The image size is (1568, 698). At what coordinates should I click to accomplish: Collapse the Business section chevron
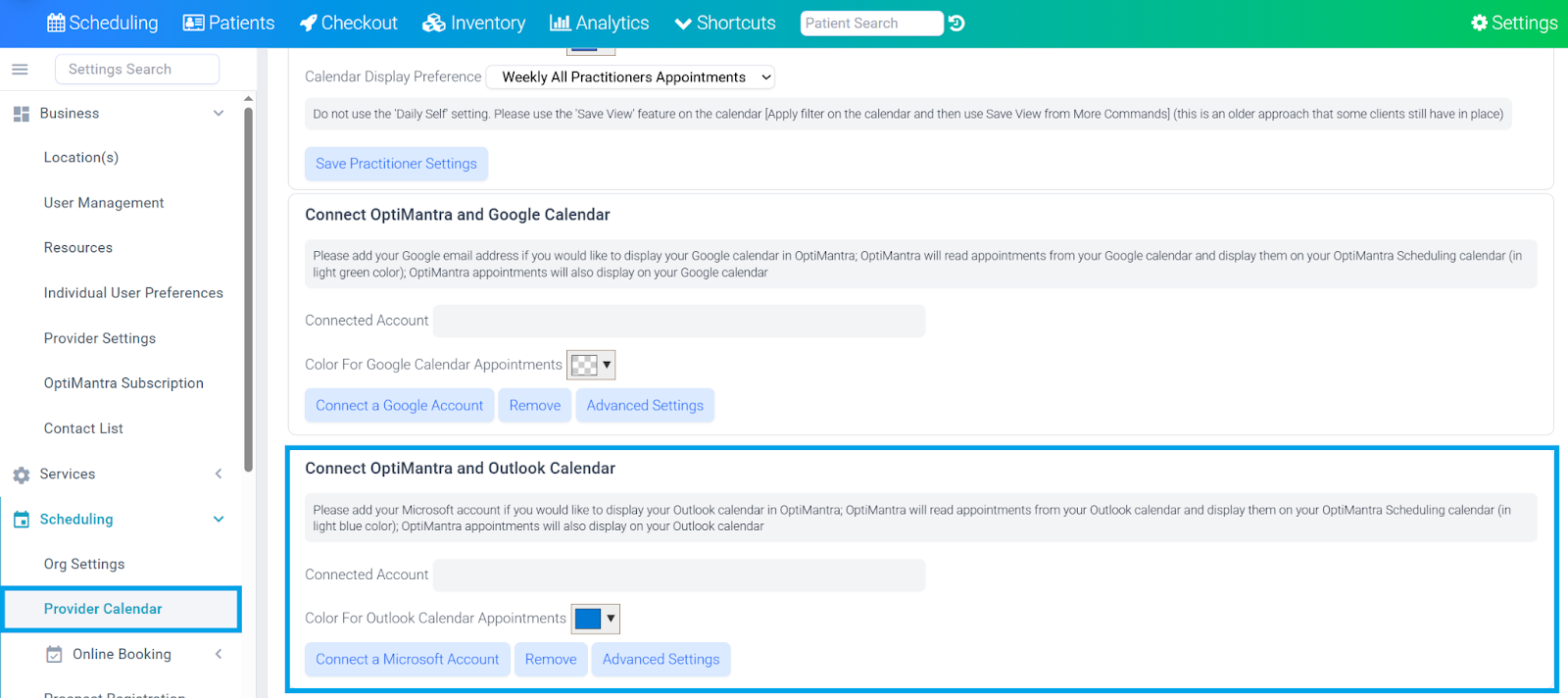(219, 114)
